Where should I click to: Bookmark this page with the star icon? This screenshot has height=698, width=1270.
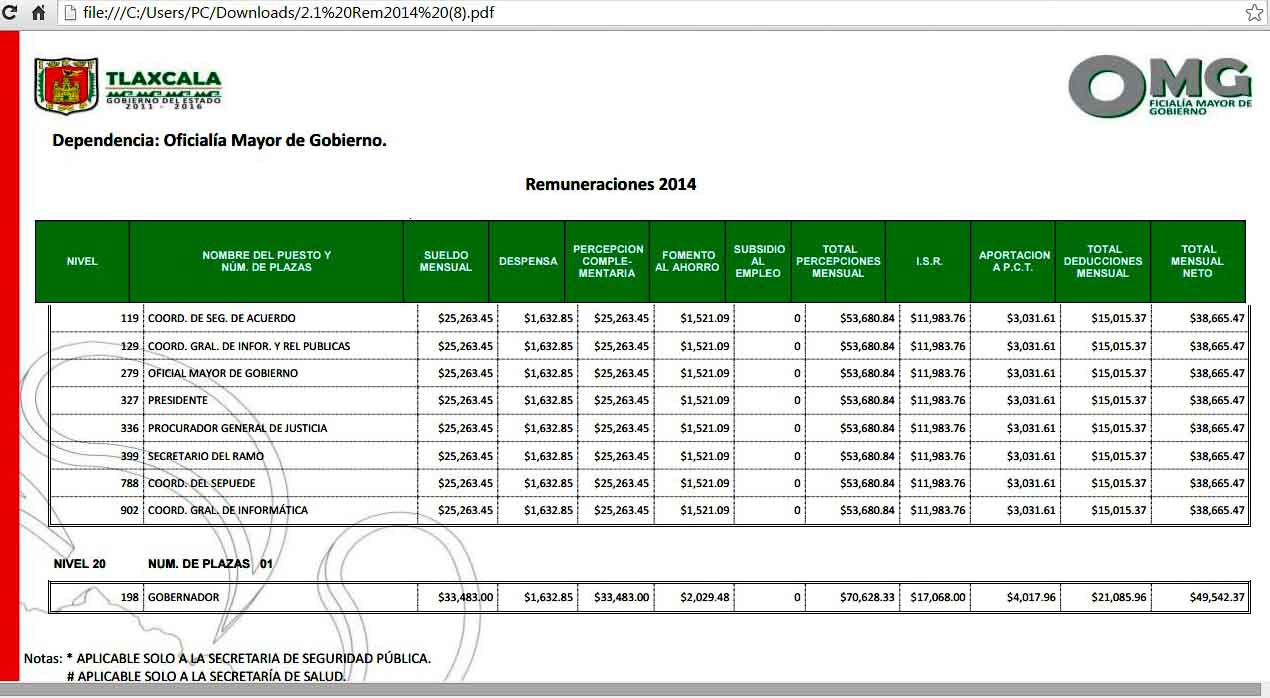pyautogui.click(x=1254, y=13)
